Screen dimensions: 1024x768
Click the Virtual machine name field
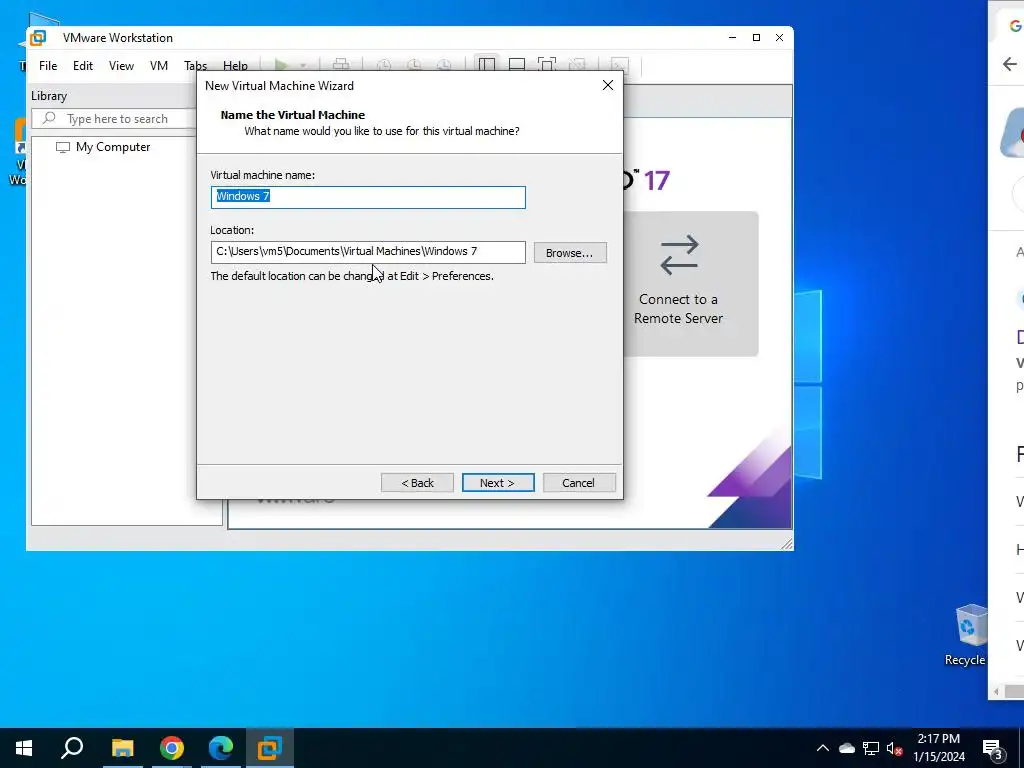(368, 197)
